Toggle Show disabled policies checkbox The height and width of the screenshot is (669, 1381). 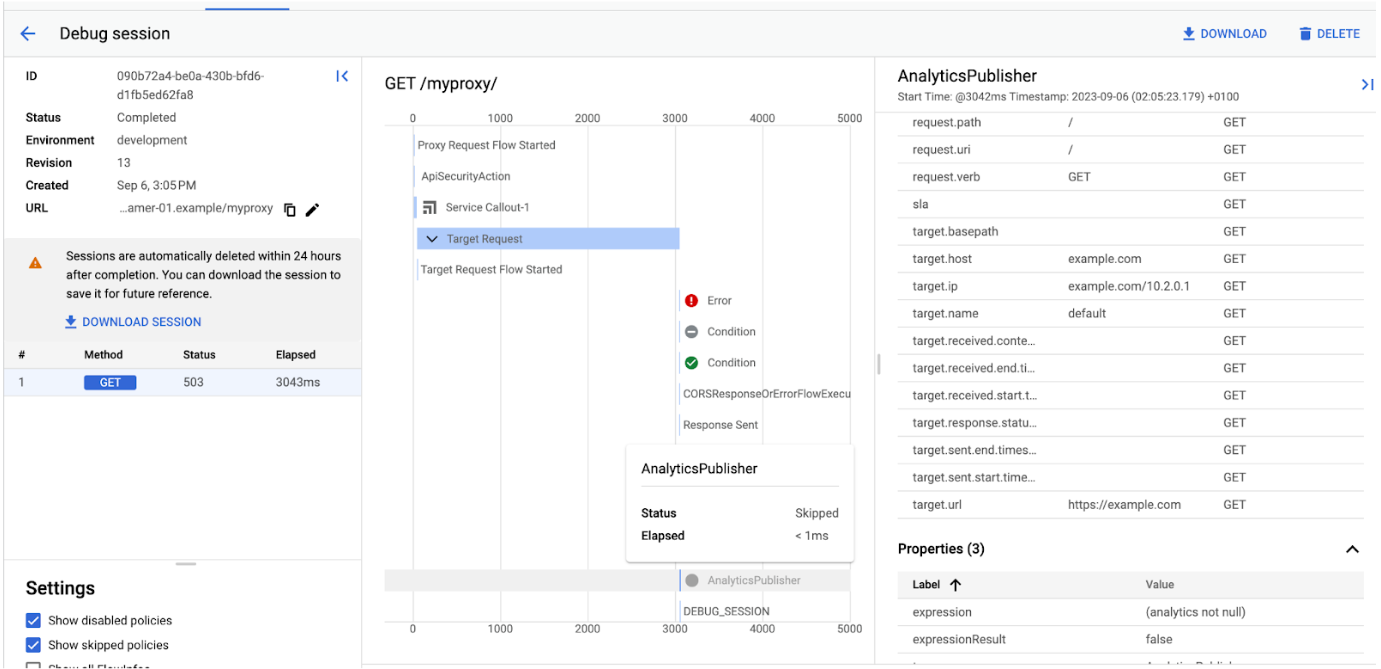point(33,621)
